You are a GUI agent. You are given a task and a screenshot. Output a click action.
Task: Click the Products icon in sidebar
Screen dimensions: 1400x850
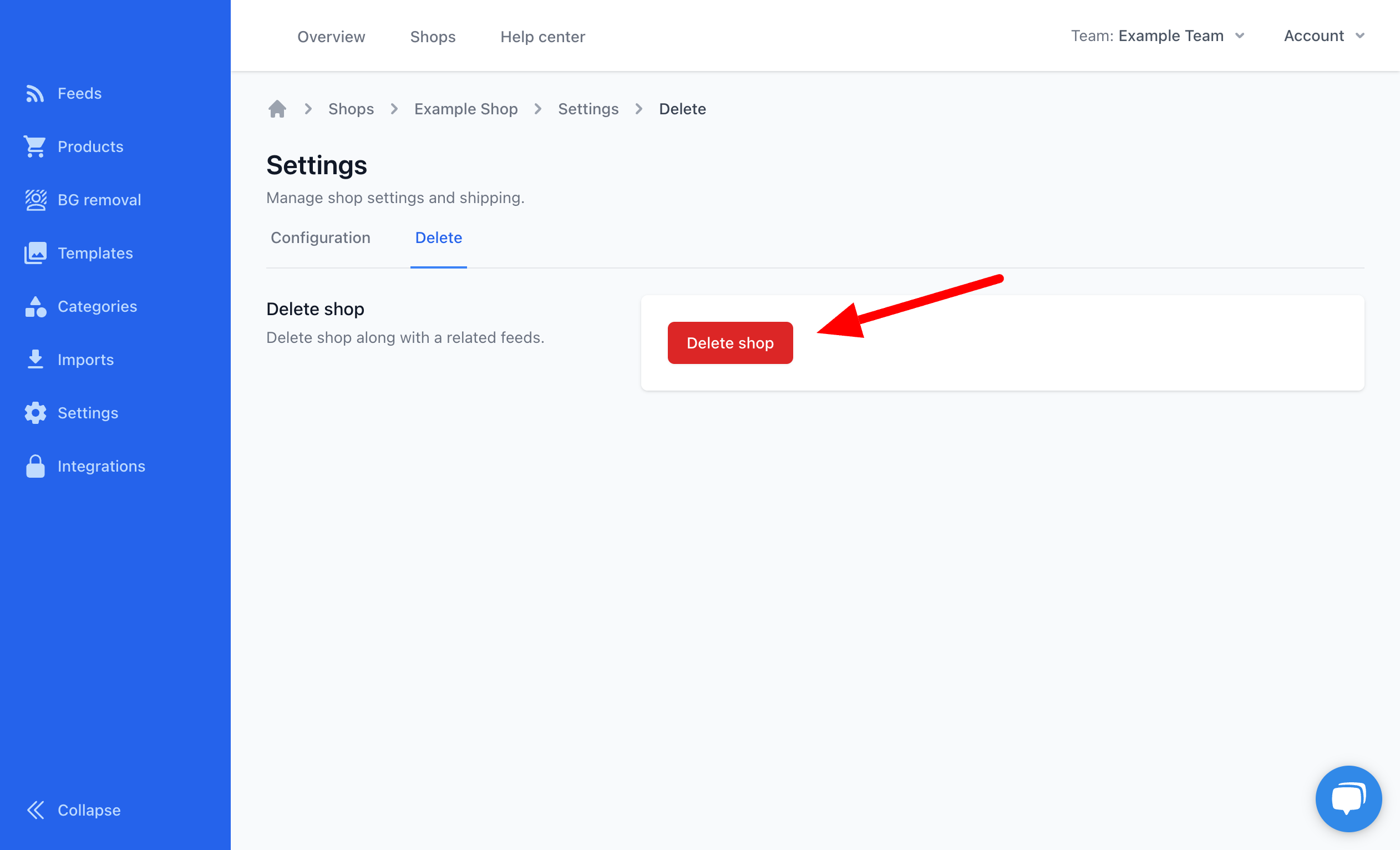(35, 147)
